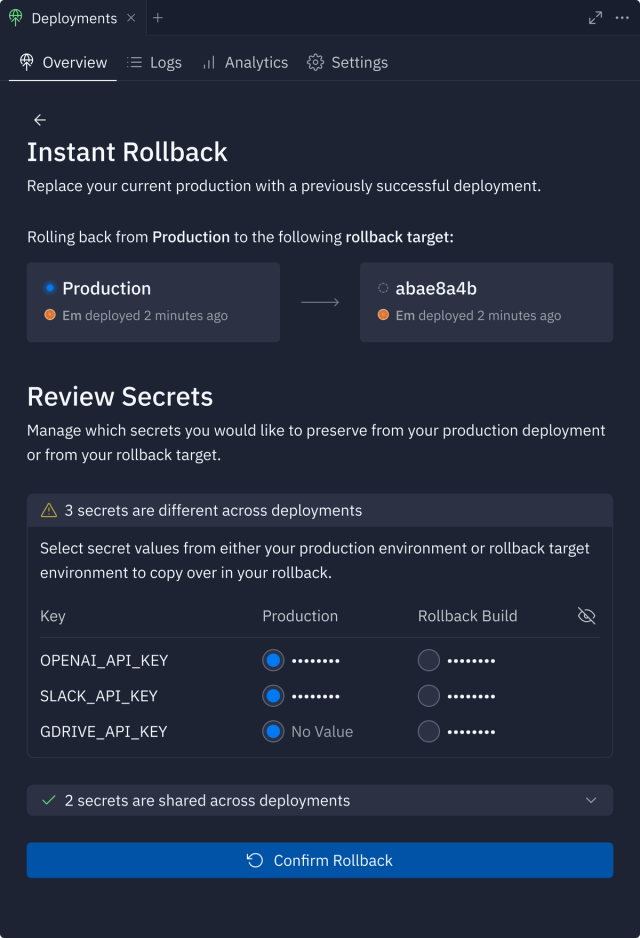The width and height of the screenshot is (640, 938).
Task: Open a new tab with the plus icon
Action: (x=158, y=17)
